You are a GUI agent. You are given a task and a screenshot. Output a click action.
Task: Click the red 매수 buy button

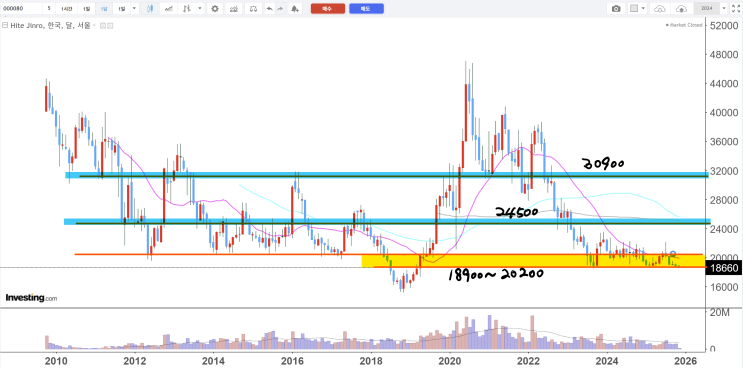328,9
